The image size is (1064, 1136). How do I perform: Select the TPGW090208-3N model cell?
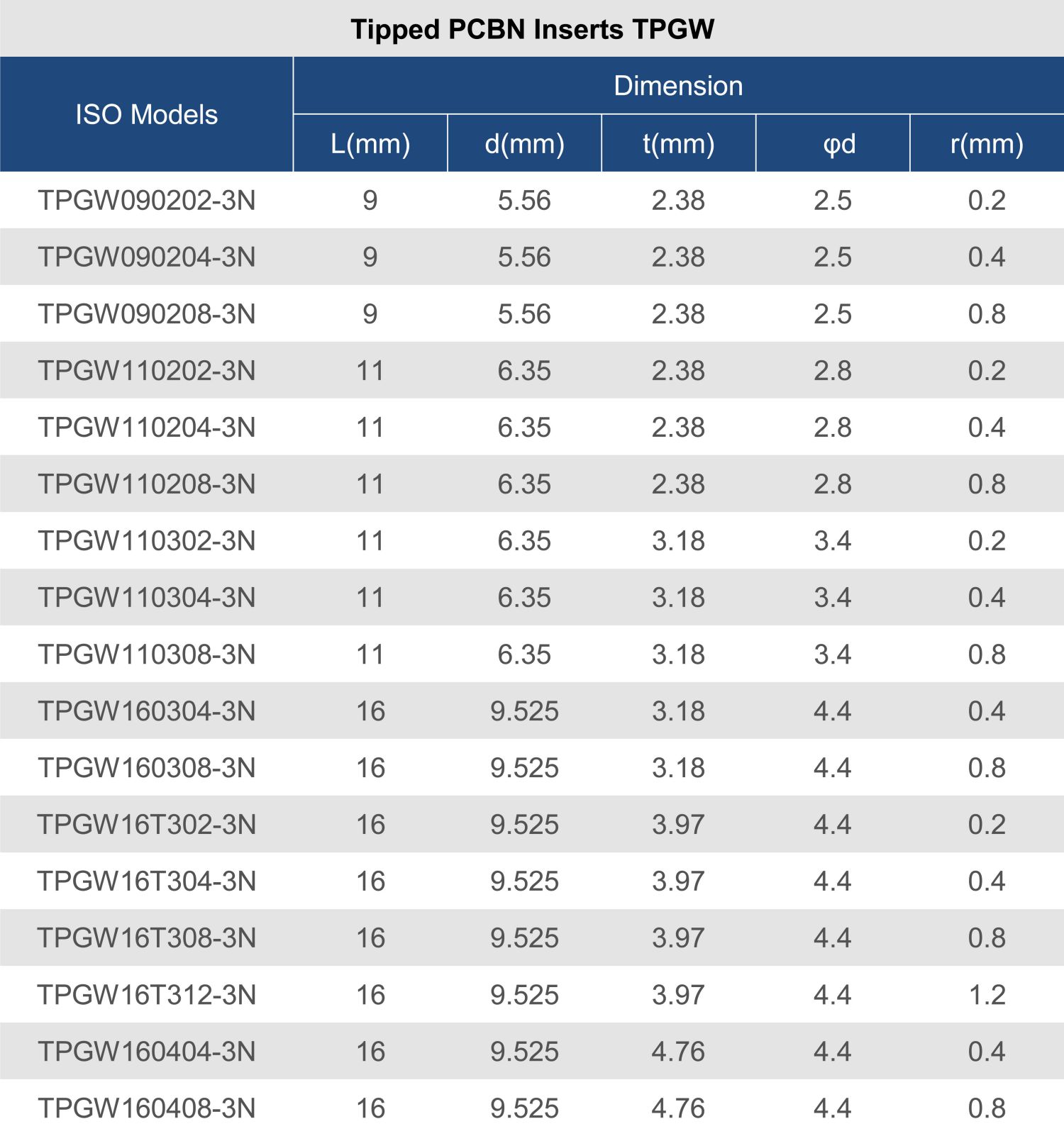pyautogui.click(x=147, y=314)
